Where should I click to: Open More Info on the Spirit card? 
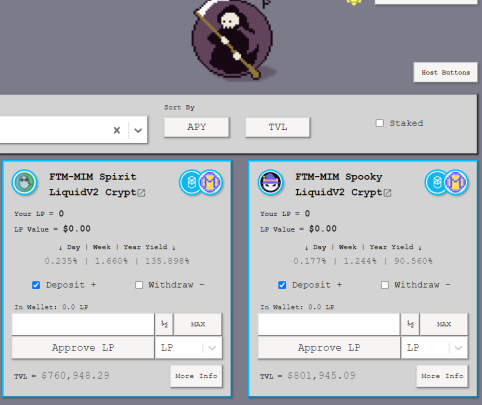pyautogui.click(x=196, y=376)
